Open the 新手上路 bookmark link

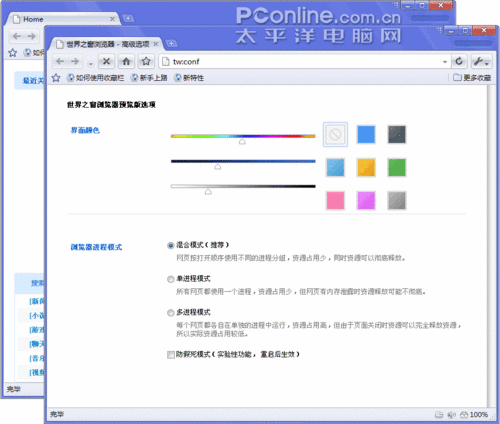click(x=149, y=78)
